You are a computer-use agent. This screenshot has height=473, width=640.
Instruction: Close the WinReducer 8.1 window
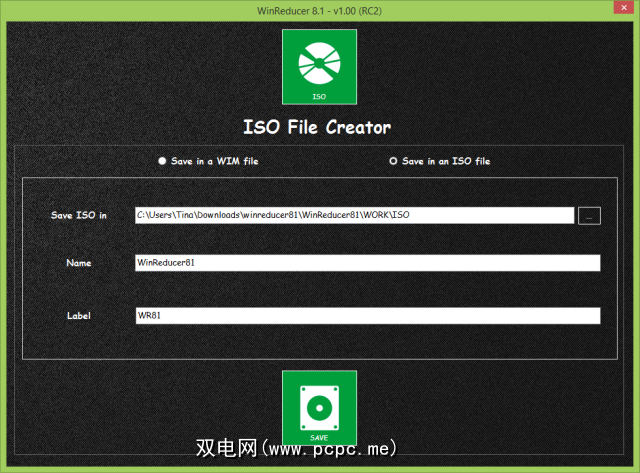point(624,7)
